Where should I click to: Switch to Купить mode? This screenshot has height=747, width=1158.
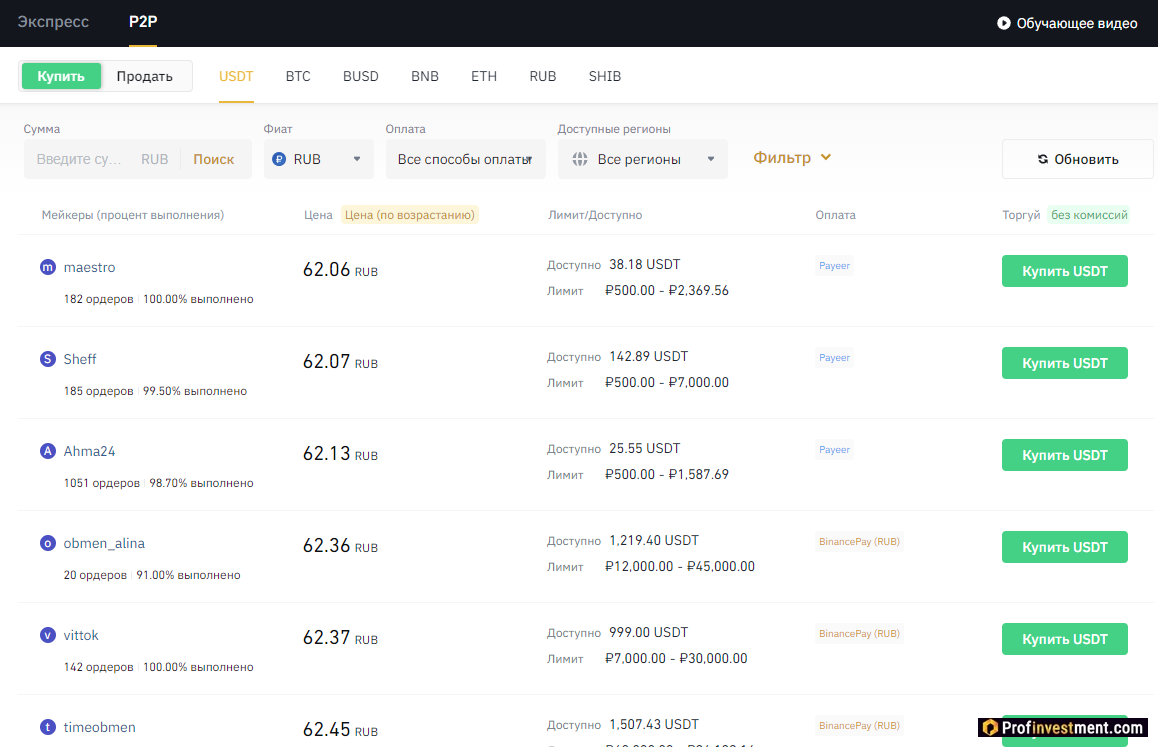[x=61, y=76]
